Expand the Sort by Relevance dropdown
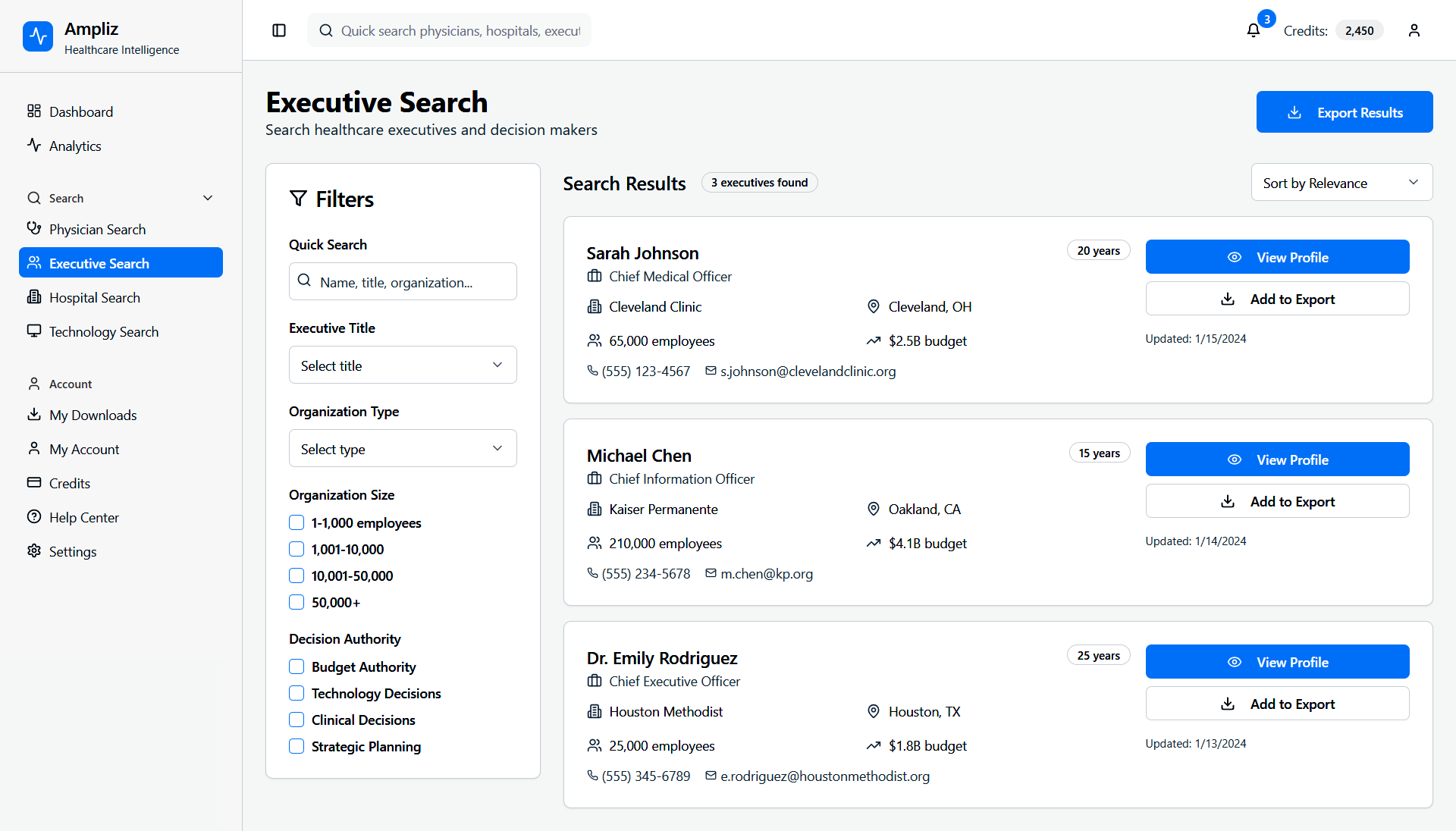The height and width of the screenshot is (831, 1456). (x=1341, y=183)
